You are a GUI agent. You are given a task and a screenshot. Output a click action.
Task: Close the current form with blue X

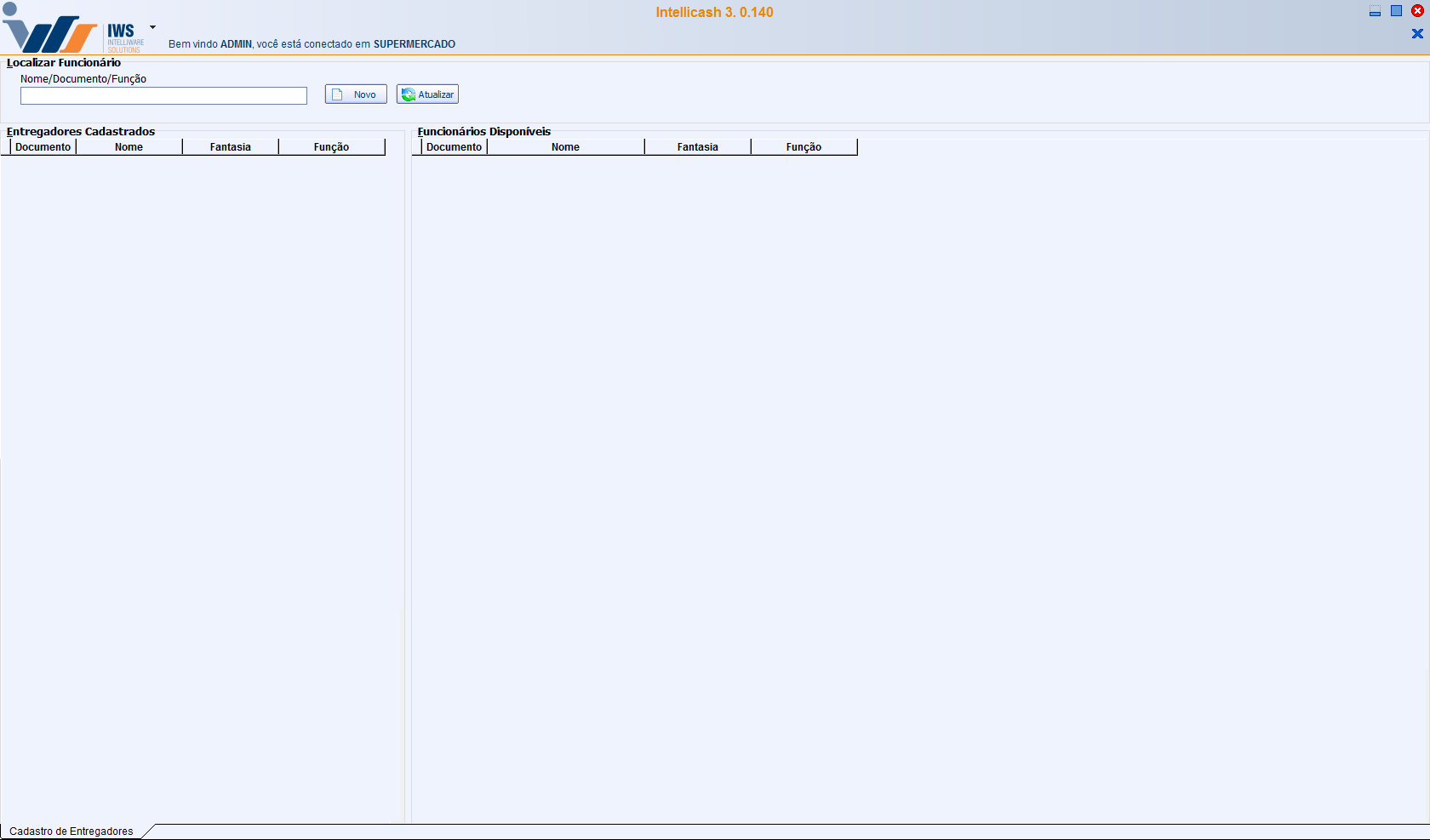click(x=1417, y=34)
